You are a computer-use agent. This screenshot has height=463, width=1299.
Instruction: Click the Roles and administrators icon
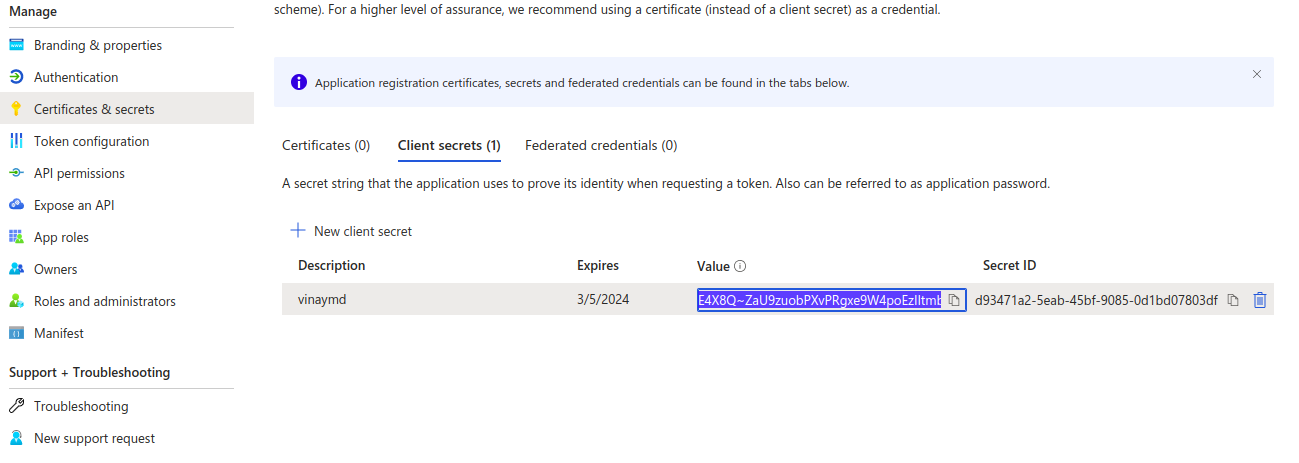pos(16,301)
